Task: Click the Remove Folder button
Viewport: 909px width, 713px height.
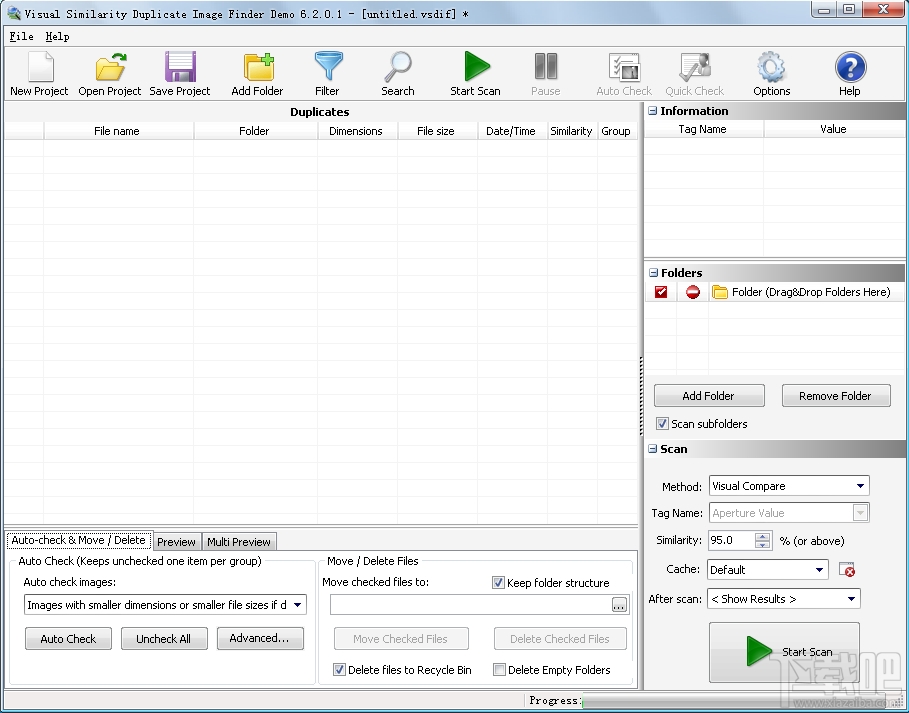Action: click(x=835, y=396)
